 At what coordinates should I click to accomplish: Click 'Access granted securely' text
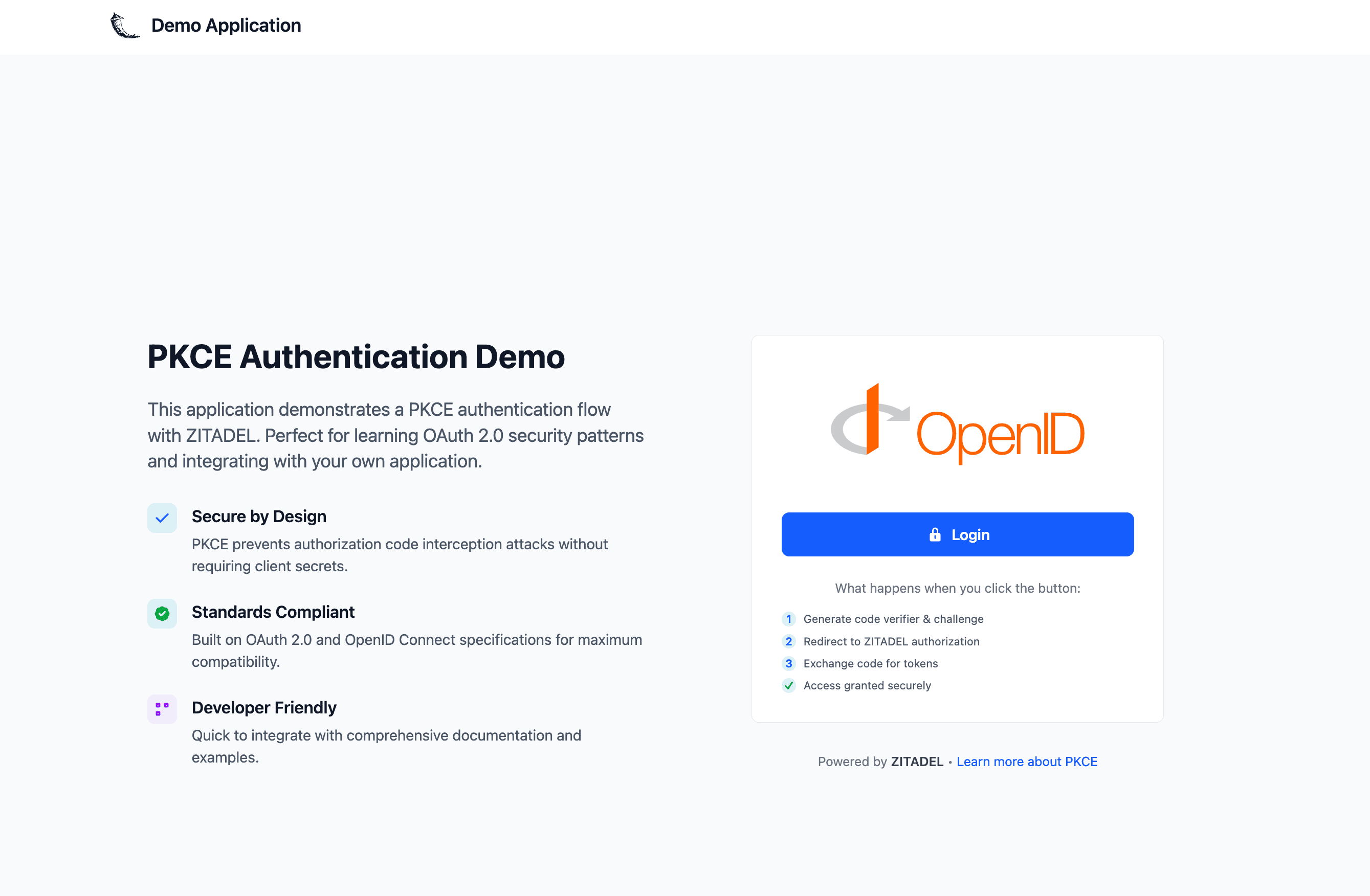(867, 685)
